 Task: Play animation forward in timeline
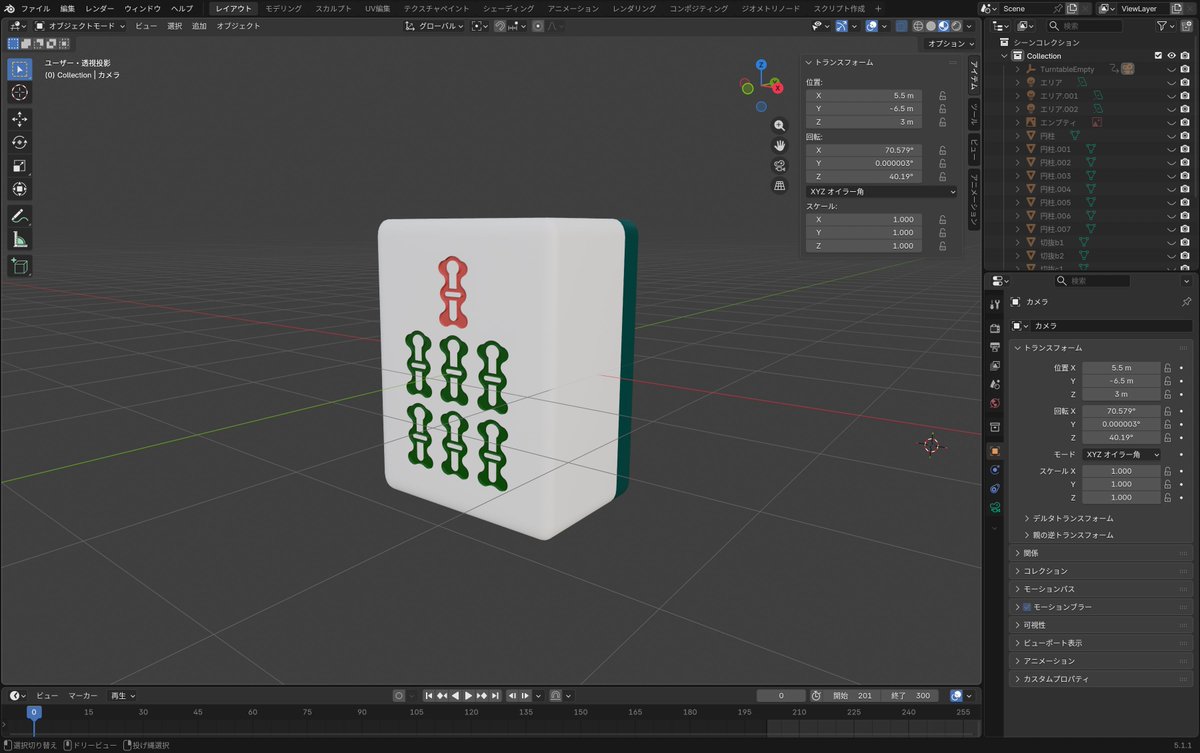tap(468, 695)
